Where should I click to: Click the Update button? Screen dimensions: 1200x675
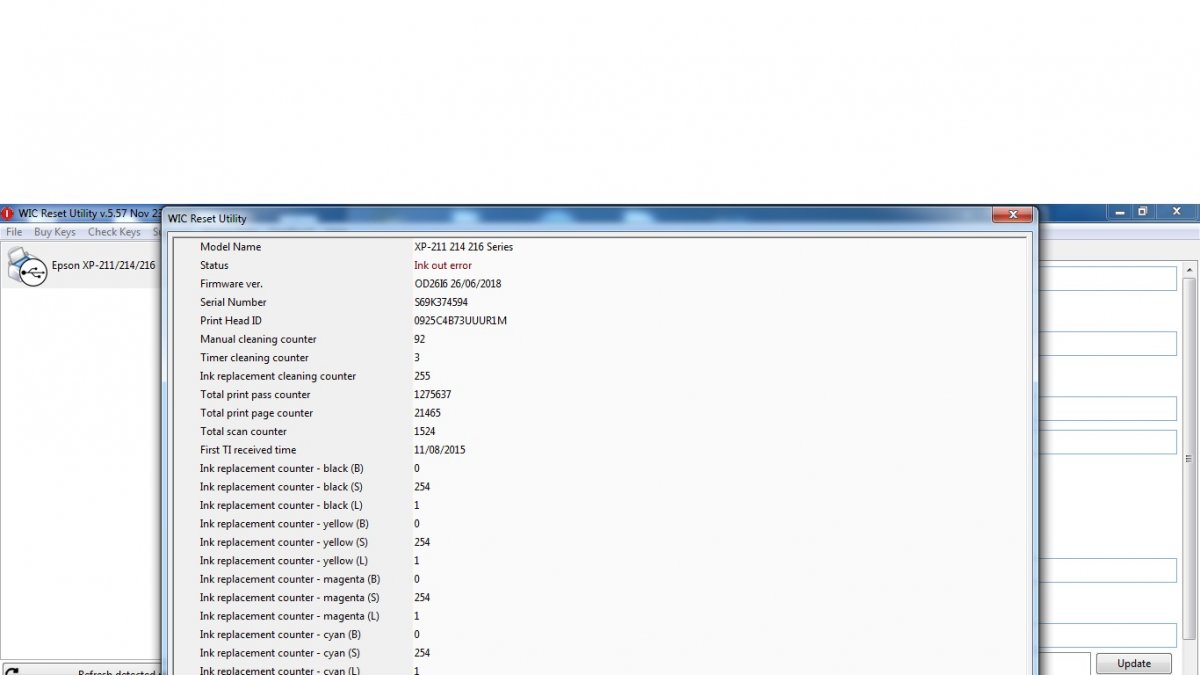[1134, 663]
